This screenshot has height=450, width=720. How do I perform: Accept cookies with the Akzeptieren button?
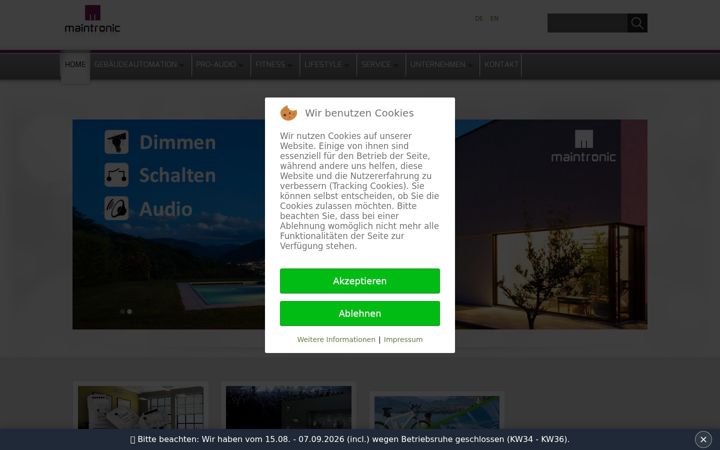pyautogui.click(x=360, y=281)
